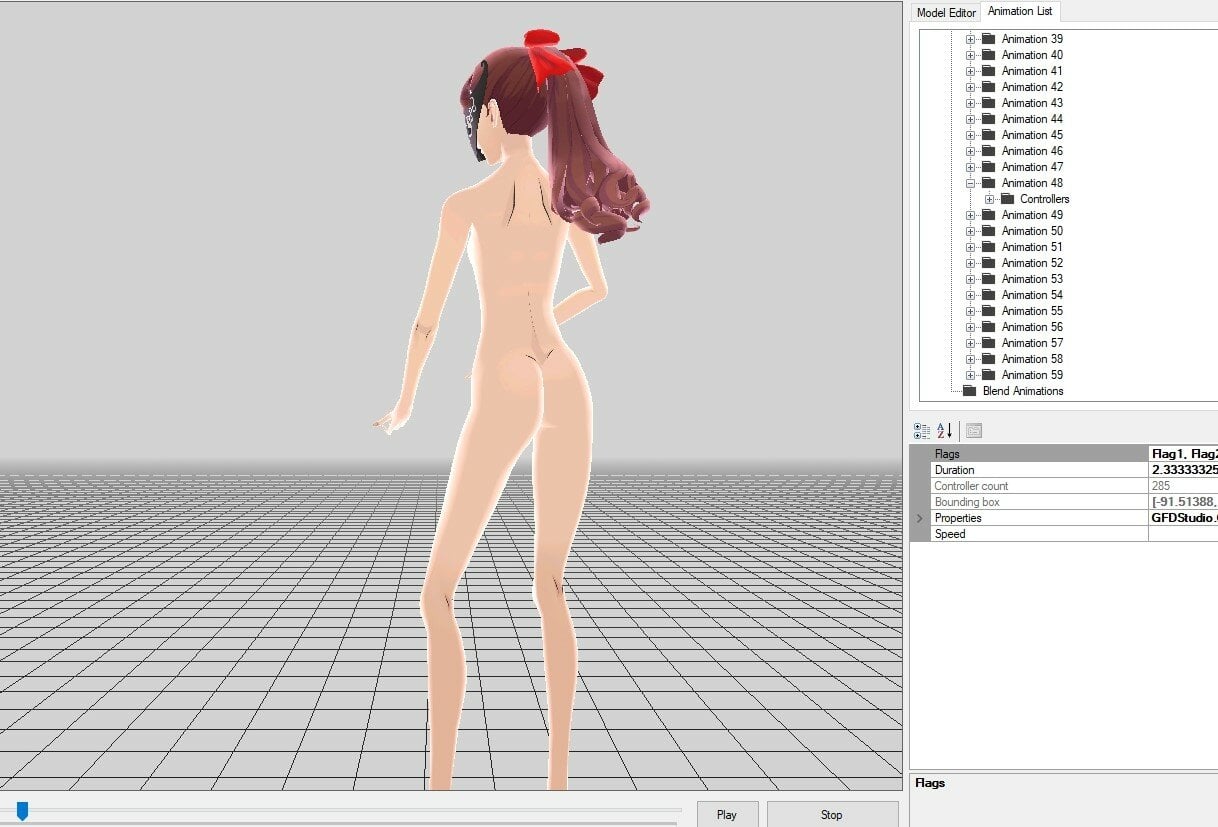Screen dimensions: 1218x827
Task: Expand the Controllers node under Animation 48
Action: click(x=989, y=199)
